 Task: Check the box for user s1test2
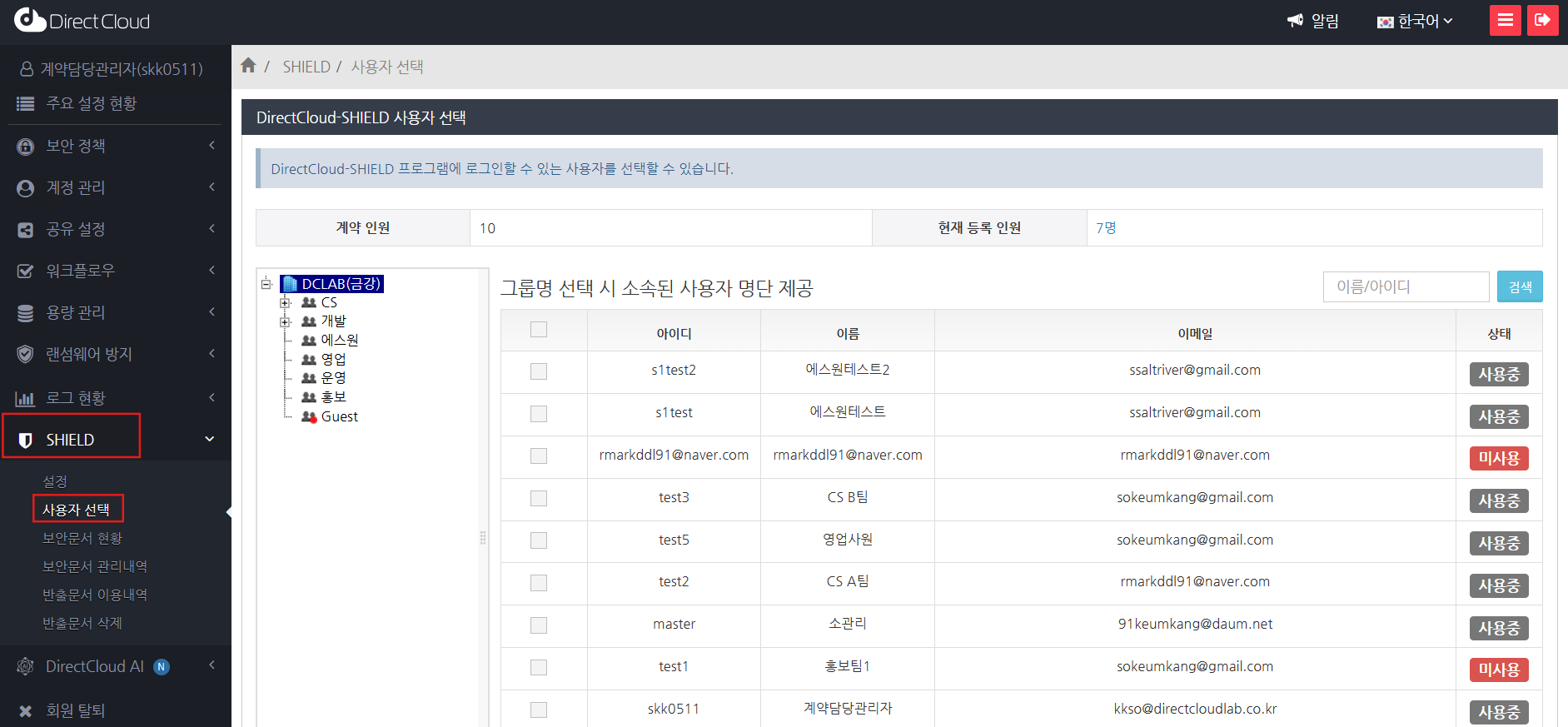tap(539, 371)
